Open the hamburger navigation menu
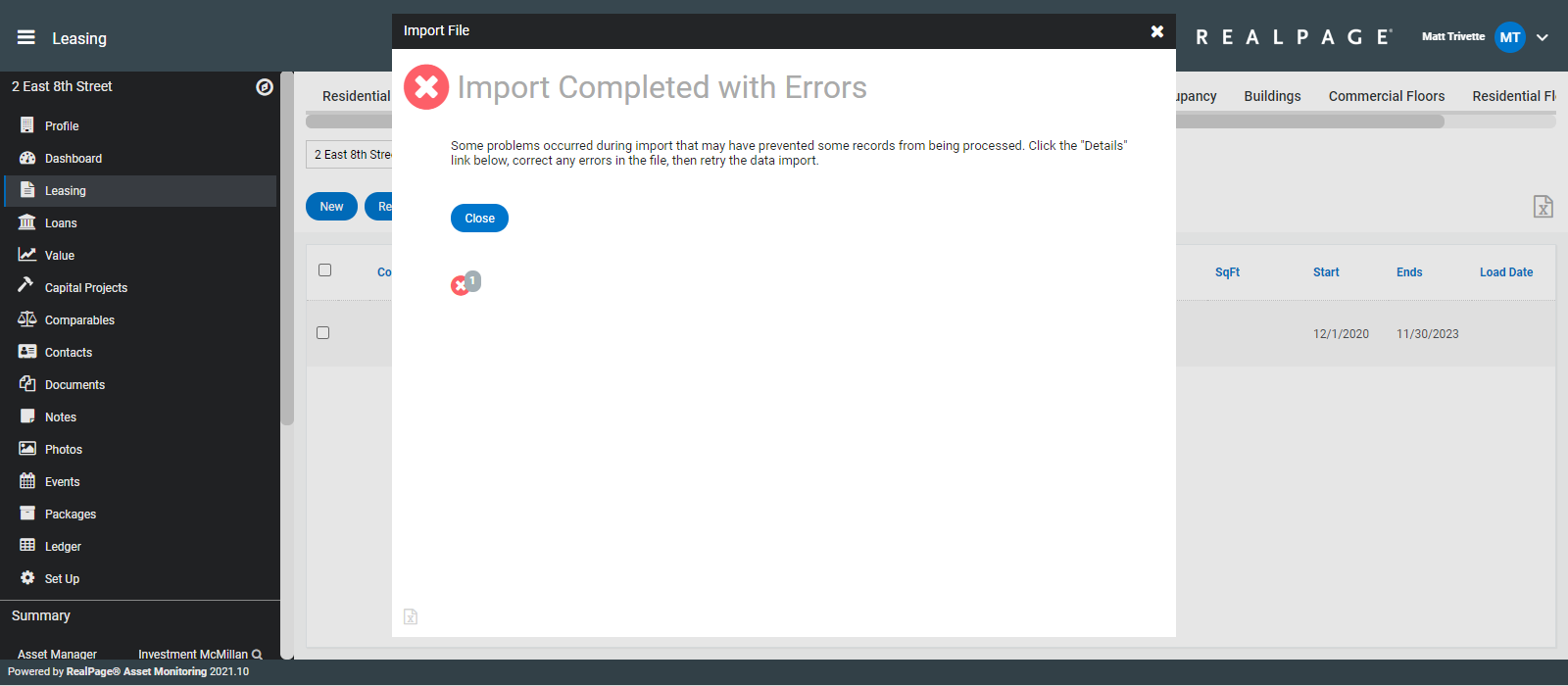This screenshot has height=686, width=1568. [26, 37]
